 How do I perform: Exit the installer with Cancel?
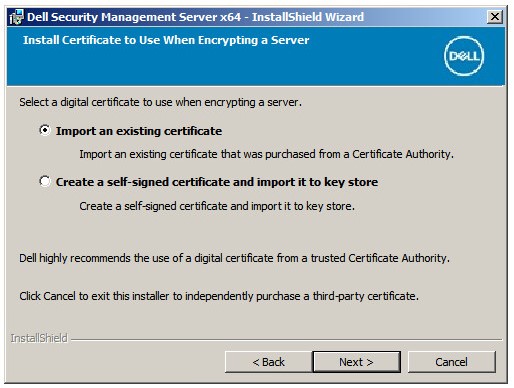[x=452, y=362]
